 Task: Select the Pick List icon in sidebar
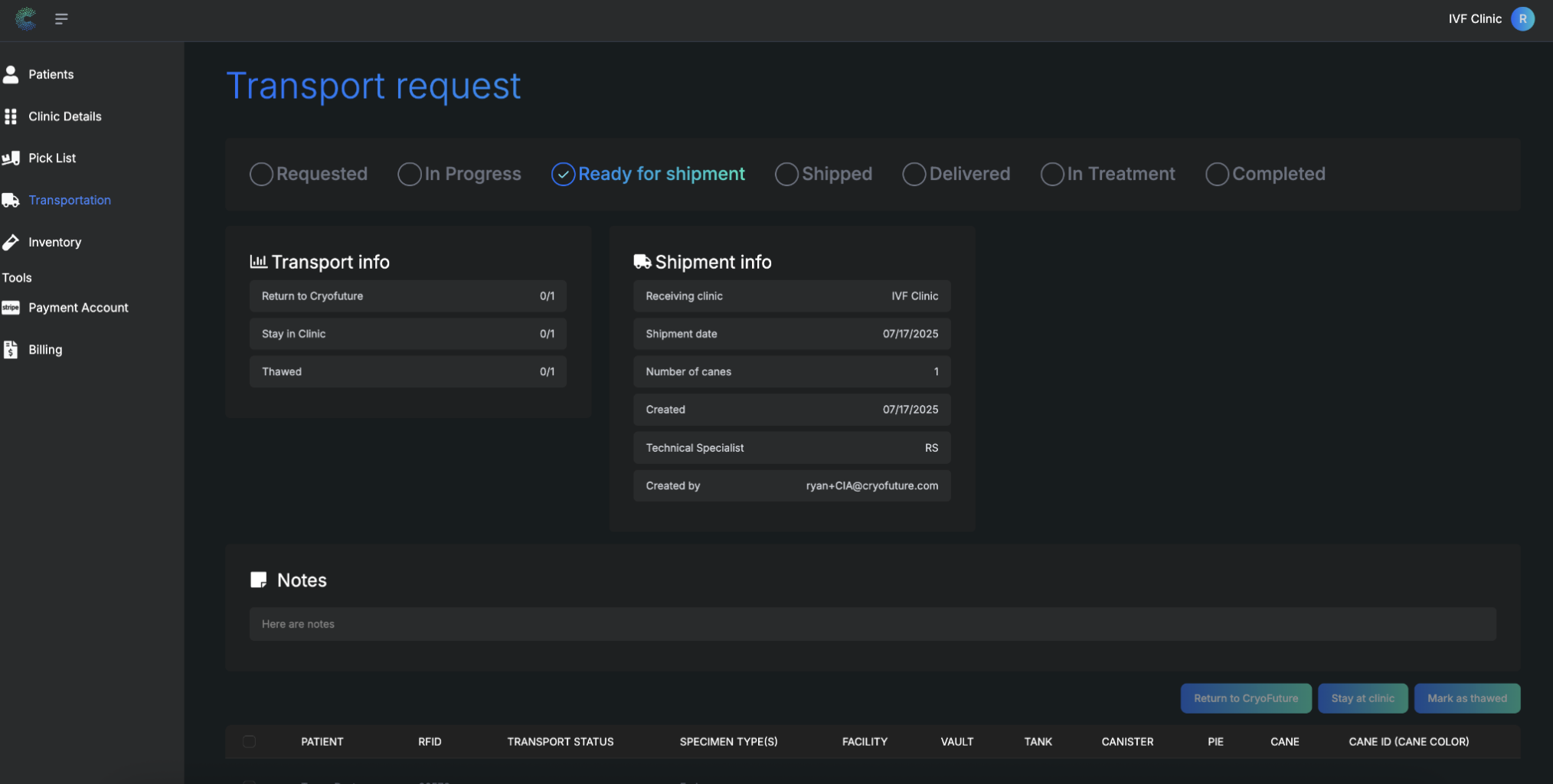[10, 158]
